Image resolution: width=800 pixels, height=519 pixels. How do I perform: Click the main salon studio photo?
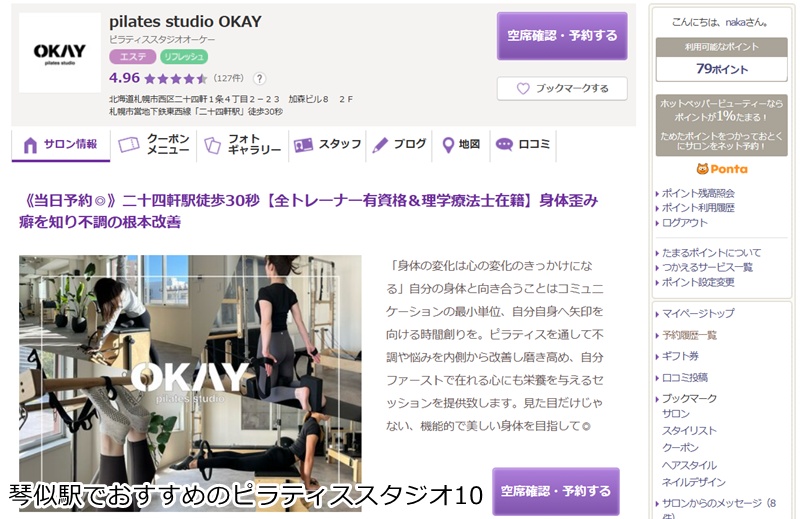coord(190,383)
